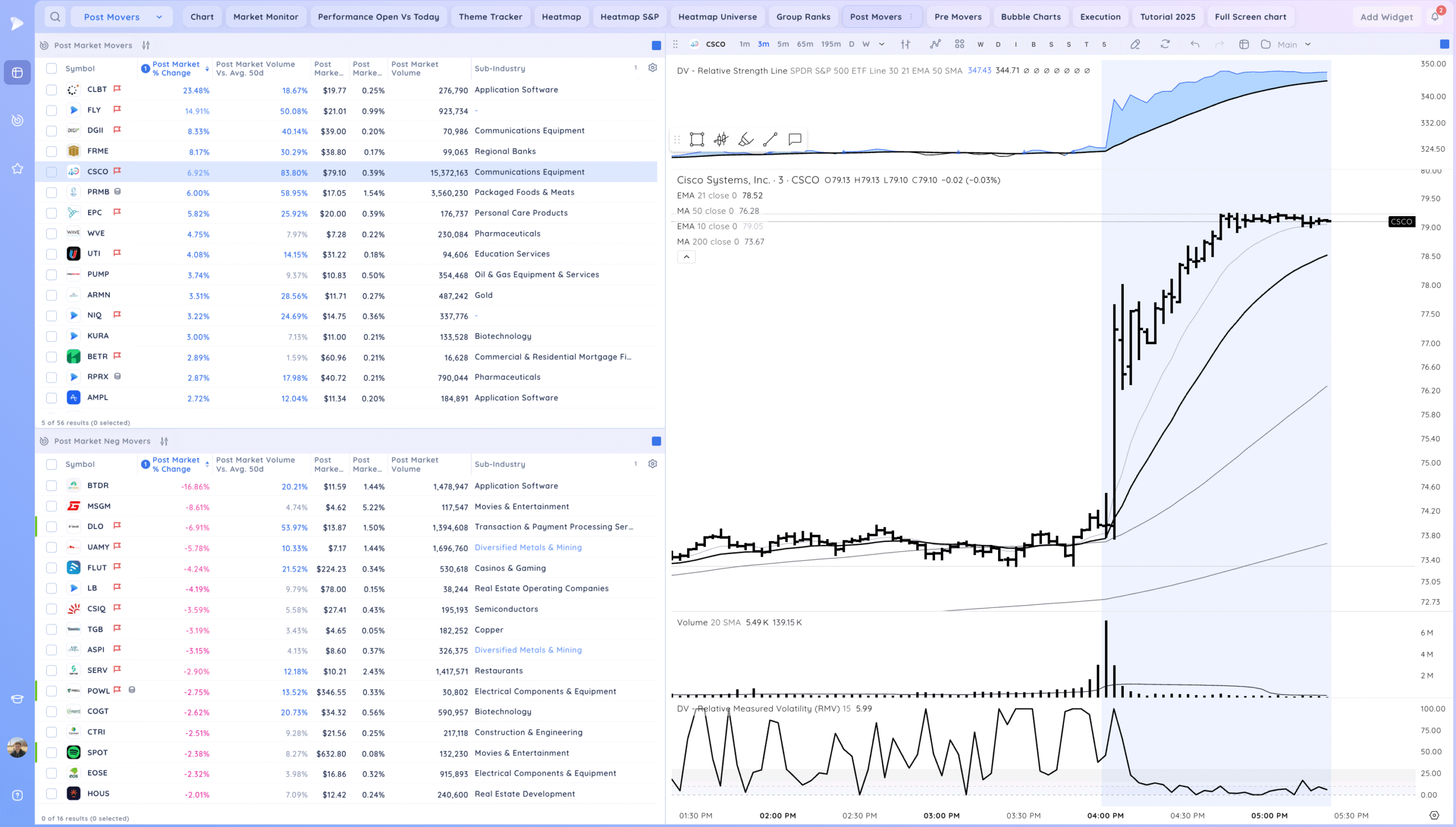Check the CLBT row checkbox
This screenshot has width=1456, height=827.
click(52, 90)
